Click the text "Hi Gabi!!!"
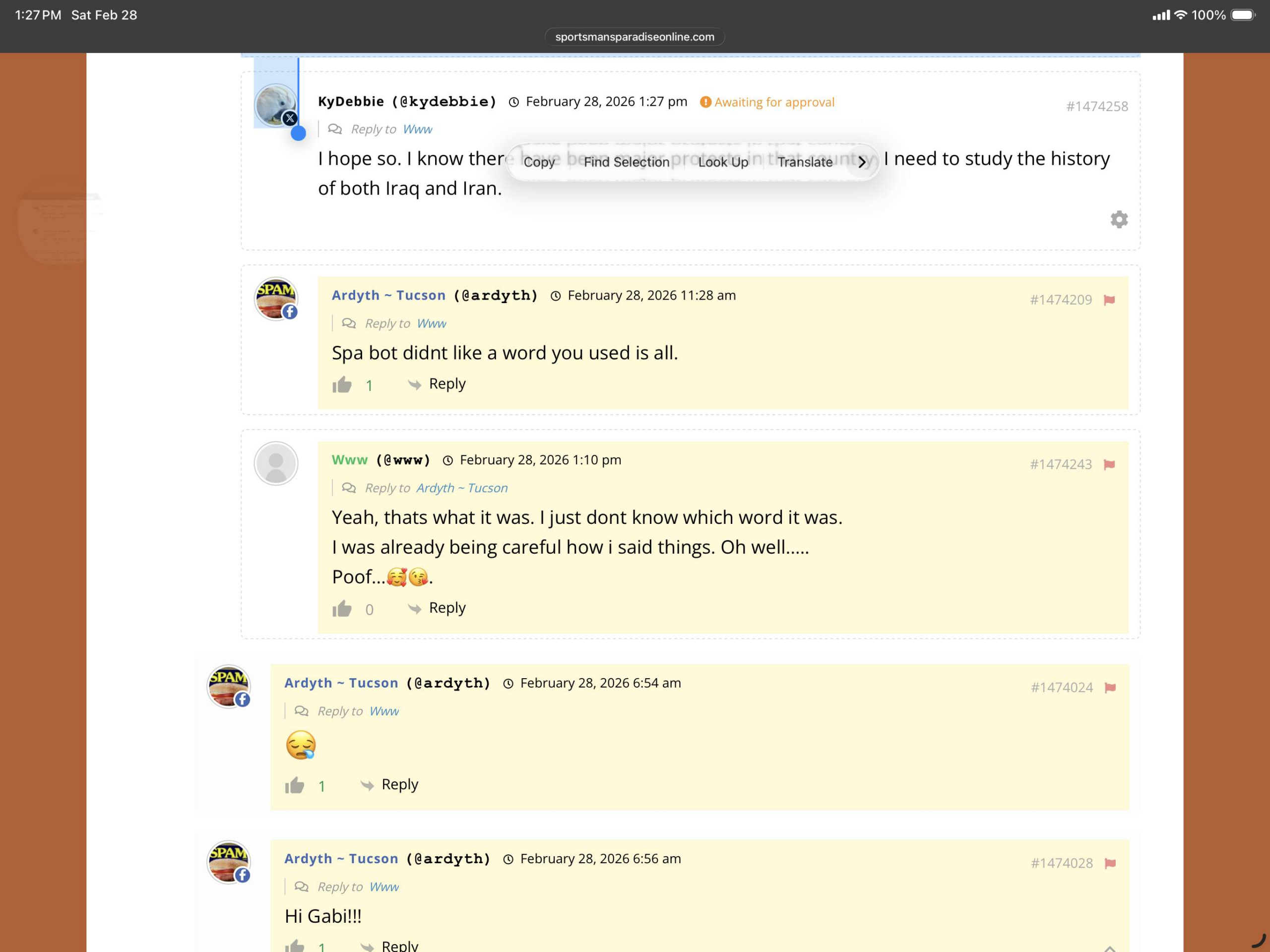The width and height of the screenshot is (1270, 952). (x=323, y=916)
